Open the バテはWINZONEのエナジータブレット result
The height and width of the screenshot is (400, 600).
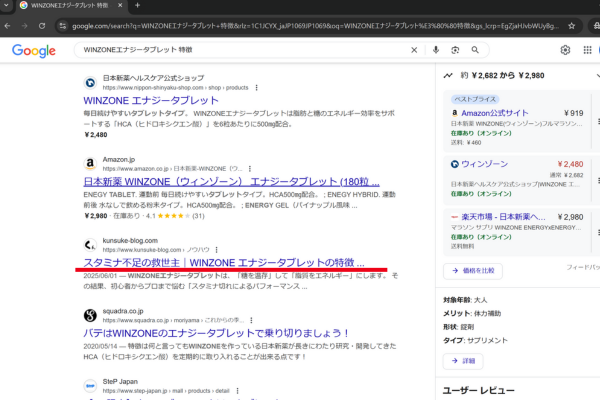216,333
